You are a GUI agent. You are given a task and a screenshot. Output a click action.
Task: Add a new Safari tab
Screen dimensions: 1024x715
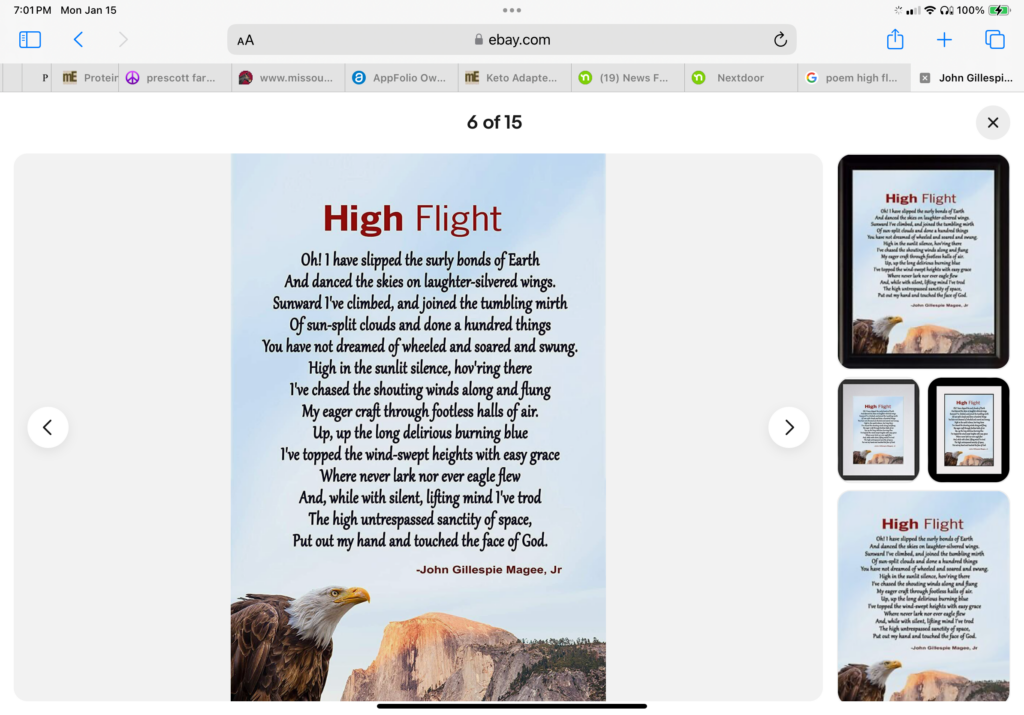(x=944, y=40)
